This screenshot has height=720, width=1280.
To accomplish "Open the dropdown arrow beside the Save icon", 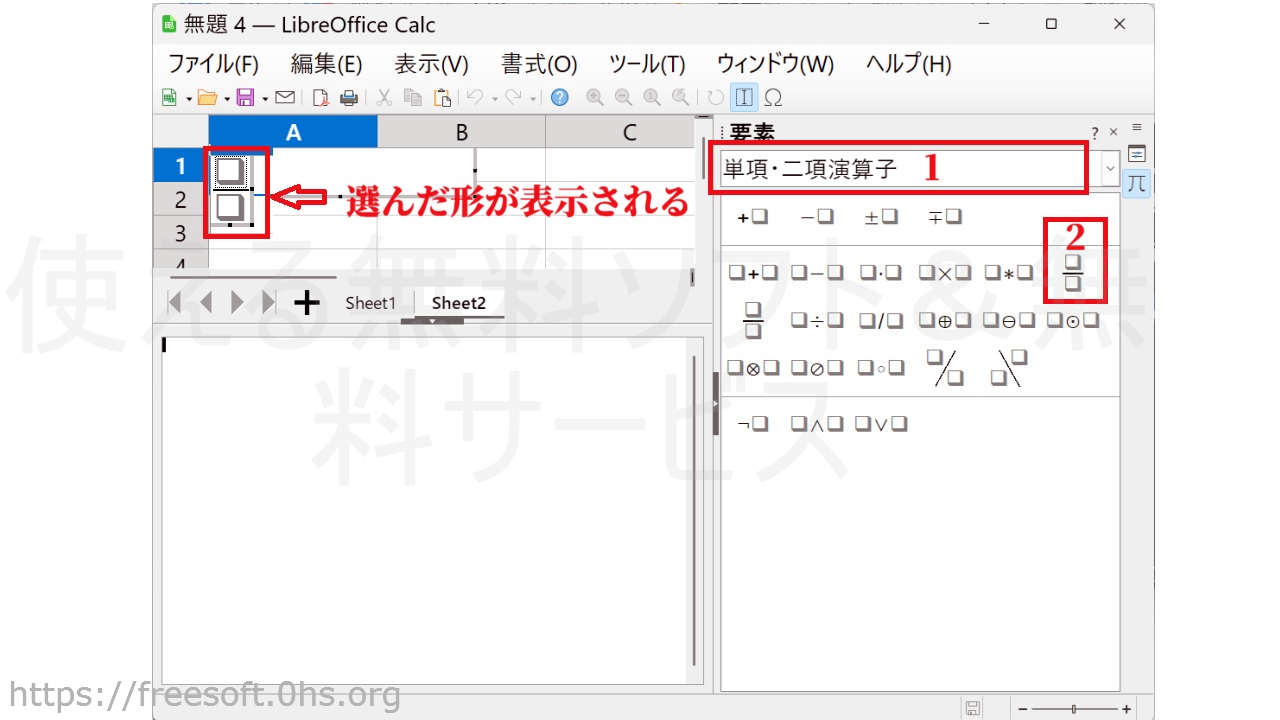I will pyautogui.click(x=265, y=98).
